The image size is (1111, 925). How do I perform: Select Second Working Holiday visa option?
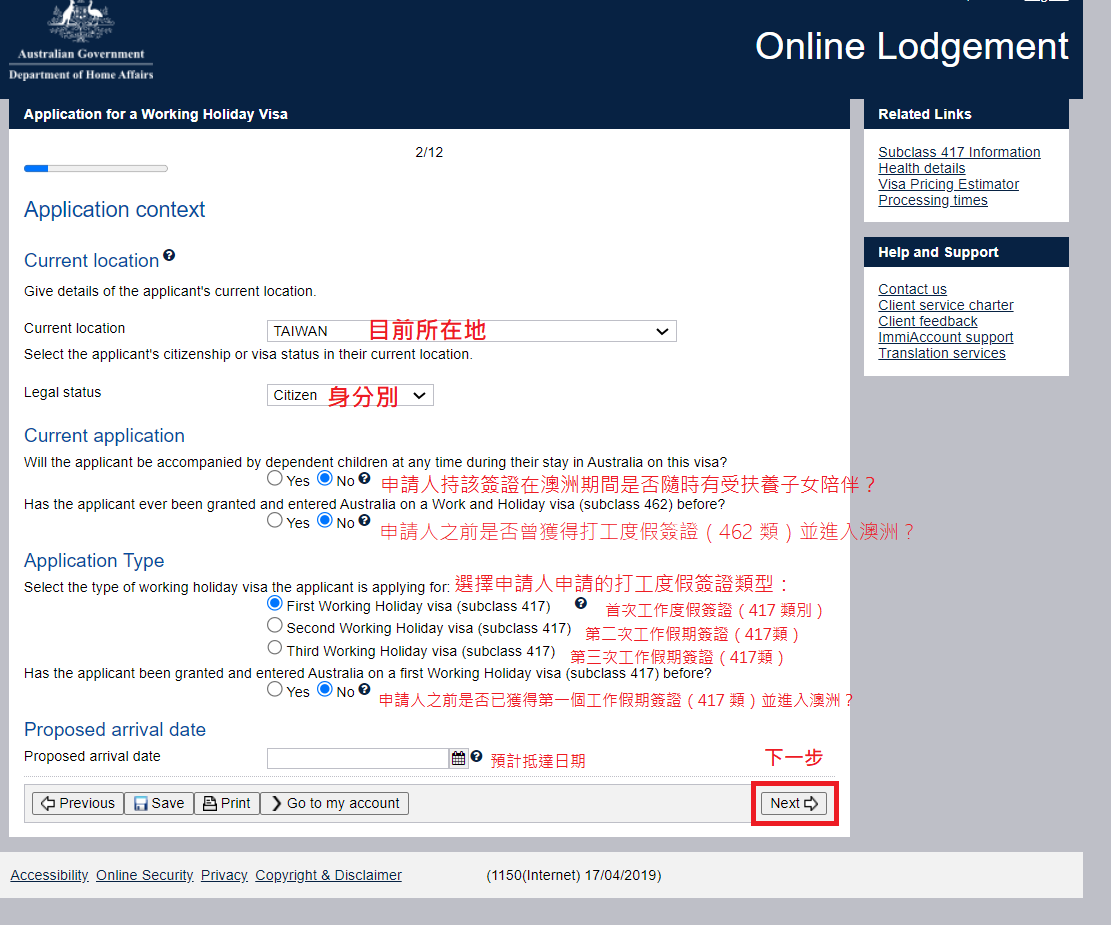[275, 626]
